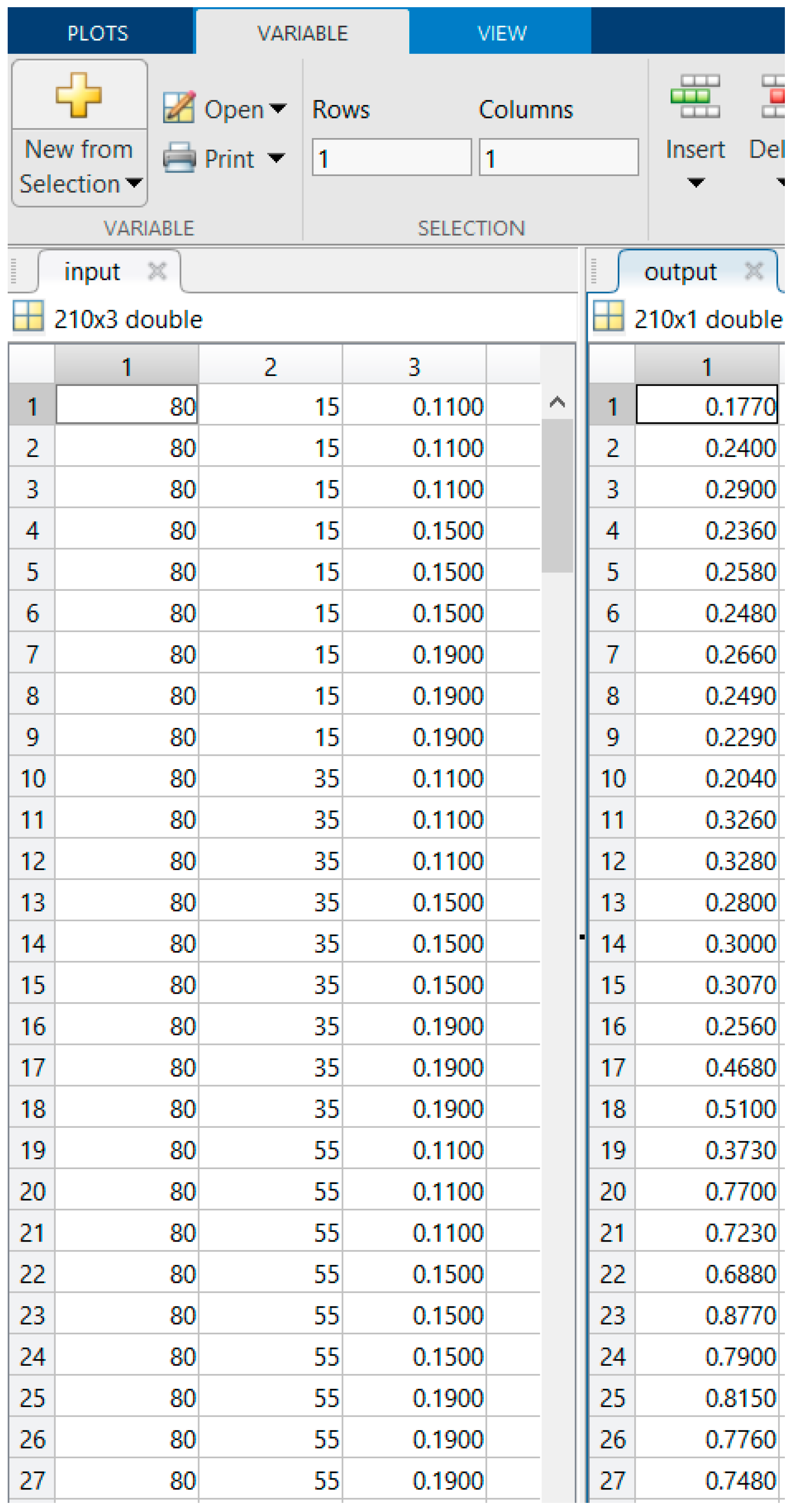
Task: Click the input panel vertical scrollbar thumb
Action: (x=557, y=496)
